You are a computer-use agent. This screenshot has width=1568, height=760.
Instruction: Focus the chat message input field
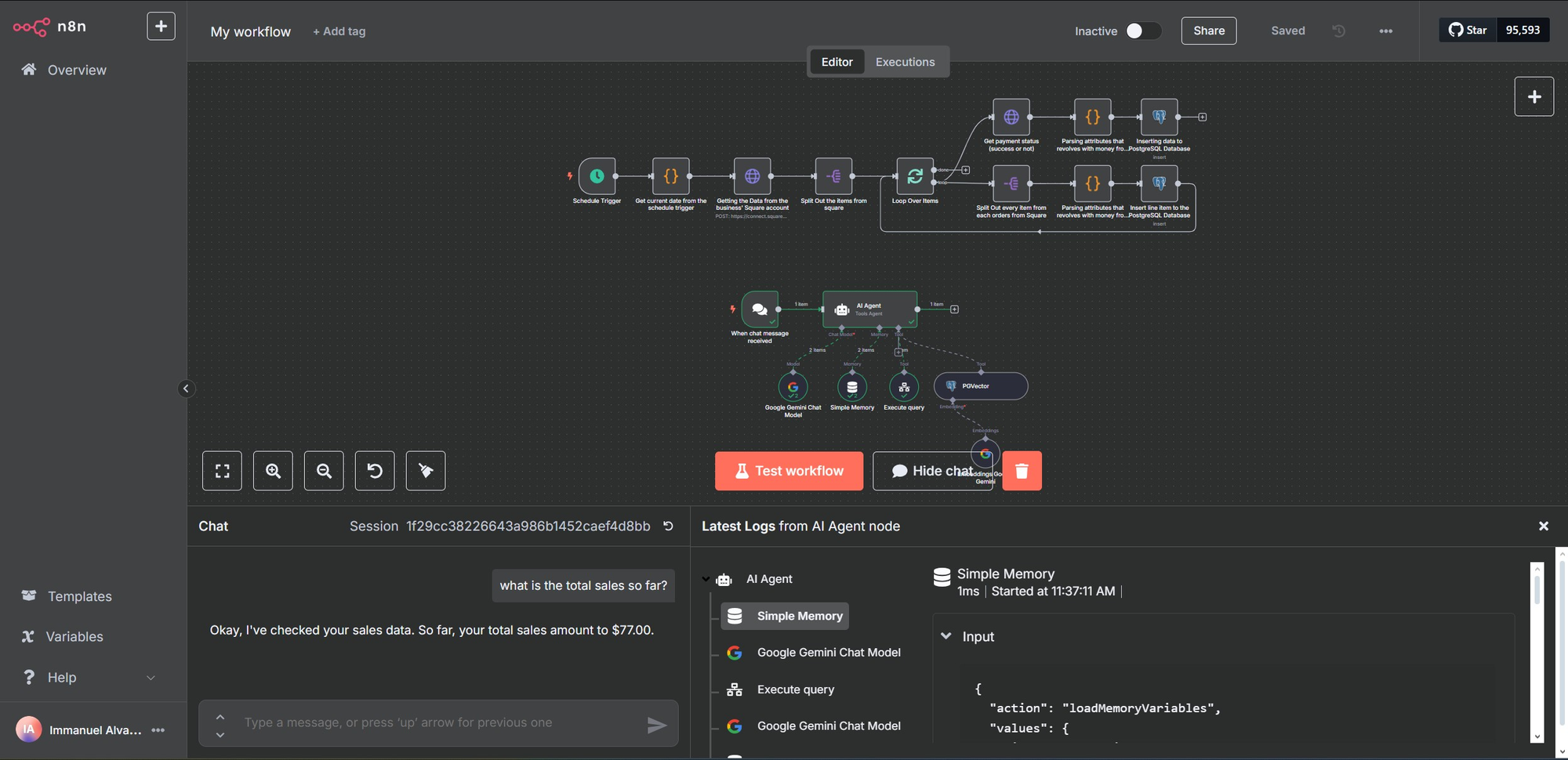tap(438, 722)
